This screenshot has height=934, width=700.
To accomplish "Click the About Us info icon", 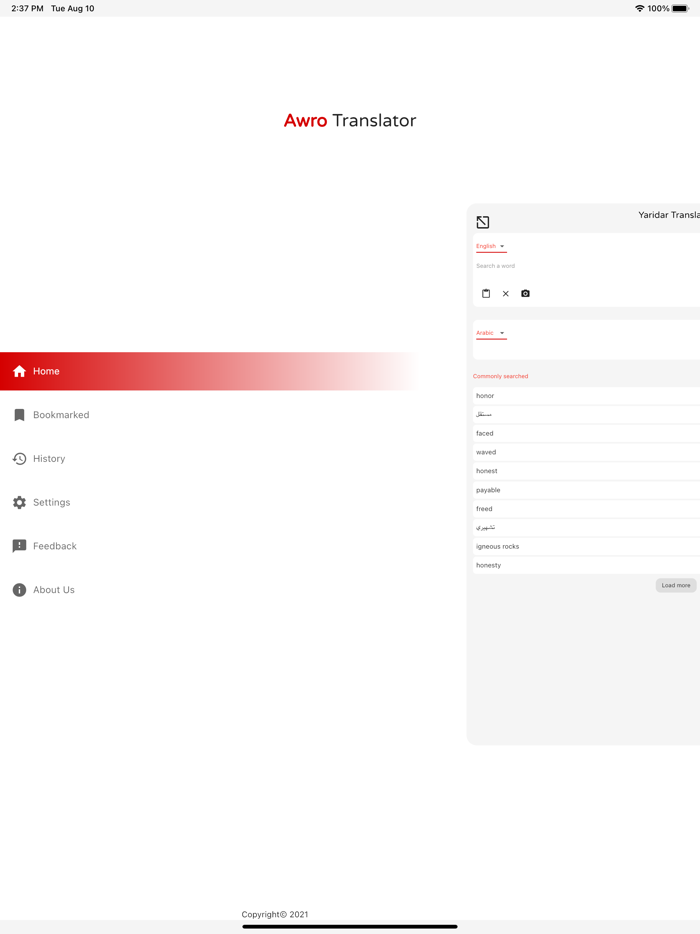I will pos(19,590).
